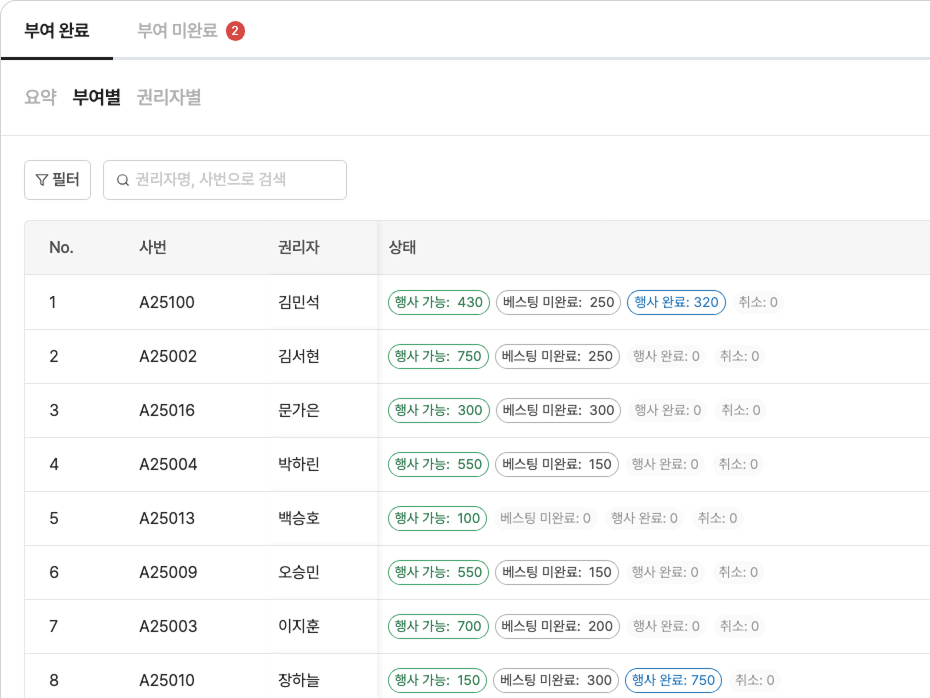The height and width of the screenshot is (698, 930).
Task: Open the 요약 sub-tab
Action: pyautogui.click(x=40, y=98)
